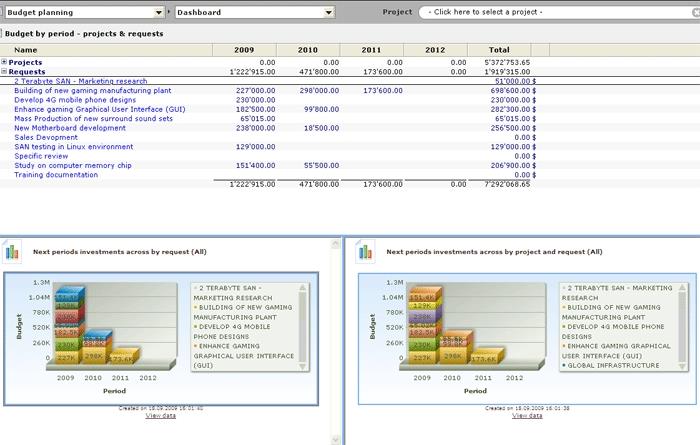The width and height of the screenshot is (700, 445).
Task: Click the 55'500.00 cell for memory chip study
Action: pos(321,165)
